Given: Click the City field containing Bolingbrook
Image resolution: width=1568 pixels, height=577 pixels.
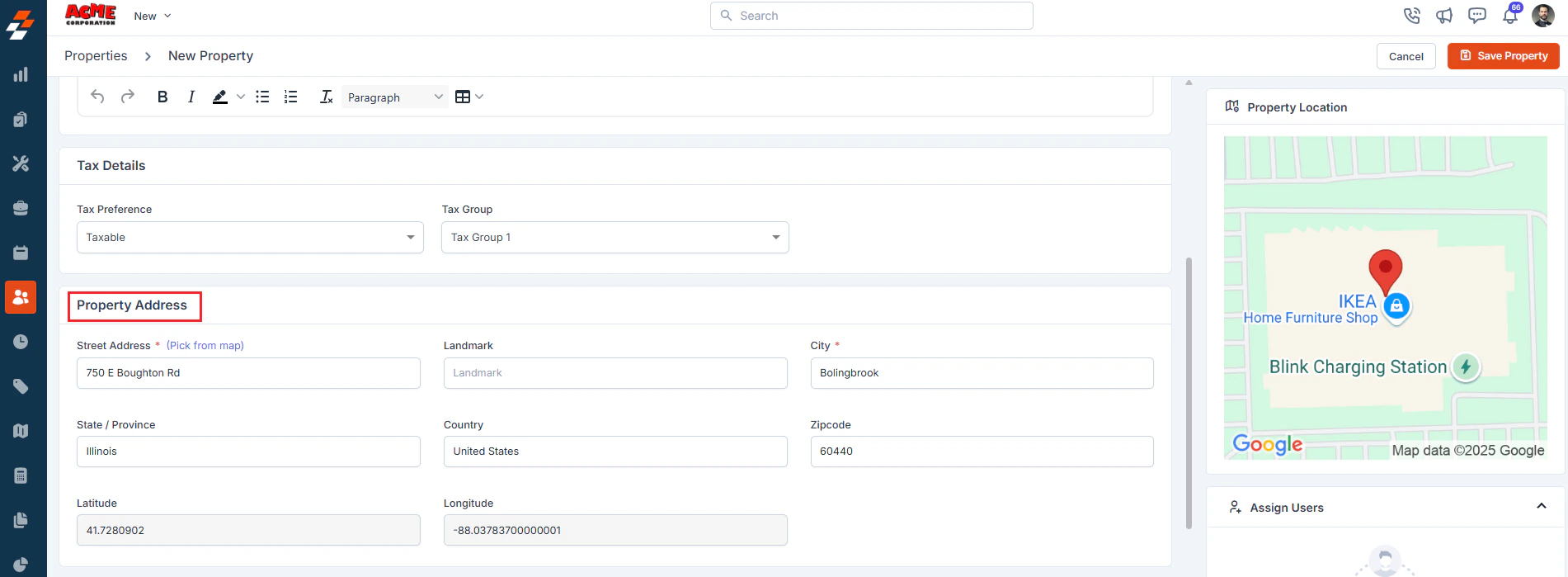Looking at the screenshot, I should coord(982,373).
